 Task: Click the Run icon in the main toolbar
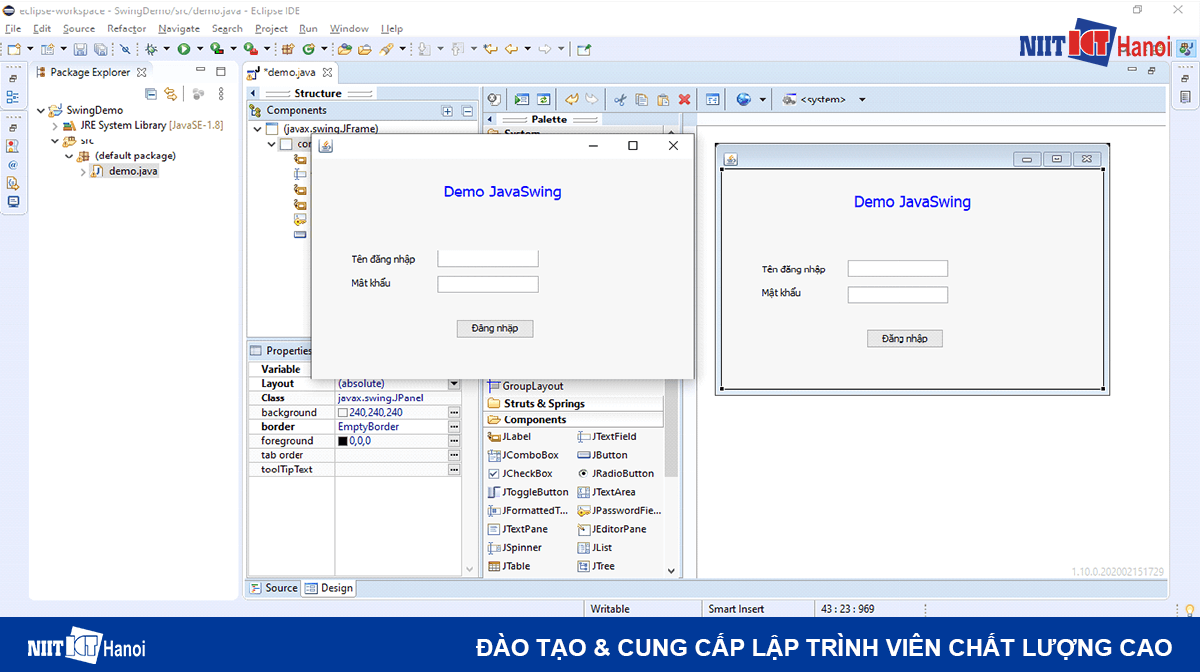point(186,48)
